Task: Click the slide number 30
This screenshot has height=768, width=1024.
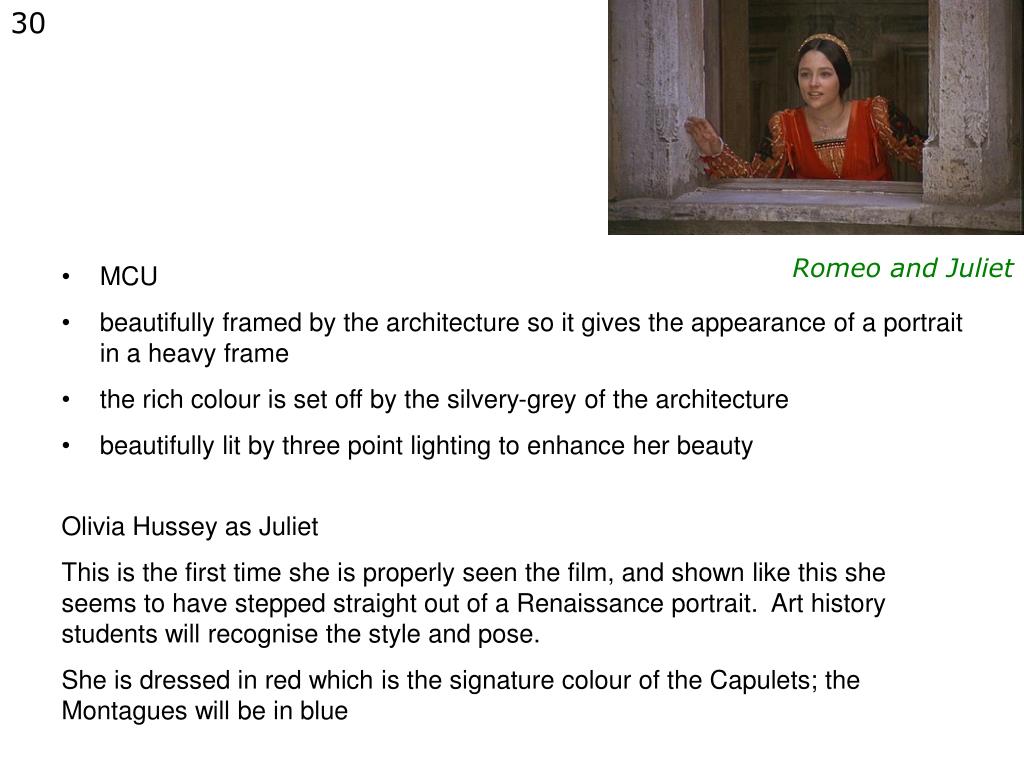Action: (x=28, y=24)
